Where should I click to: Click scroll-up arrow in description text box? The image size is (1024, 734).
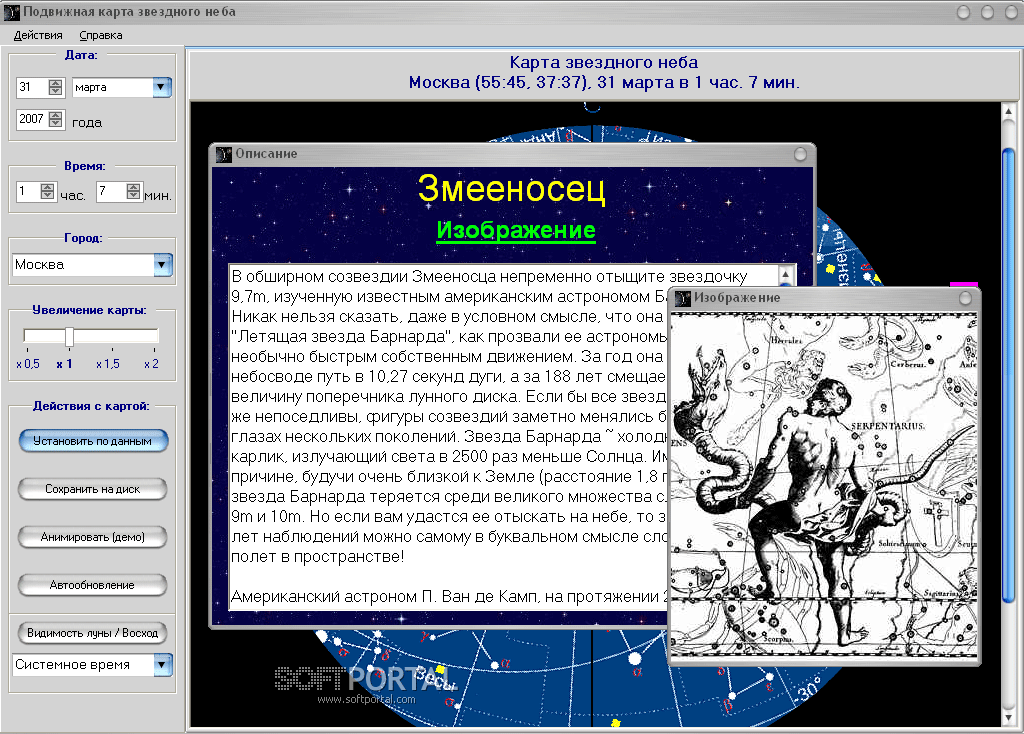tap(786, 273)
